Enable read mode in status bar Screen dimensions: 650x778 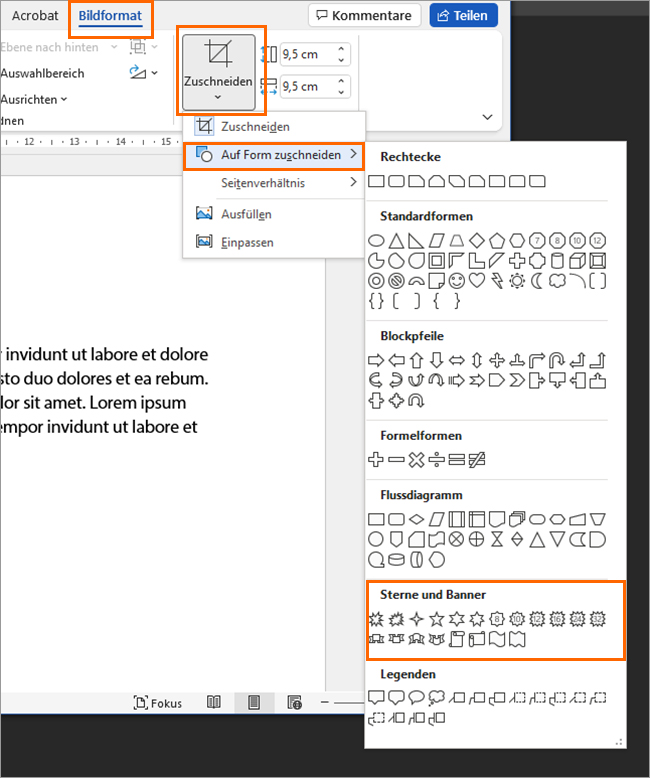[214, 703]
